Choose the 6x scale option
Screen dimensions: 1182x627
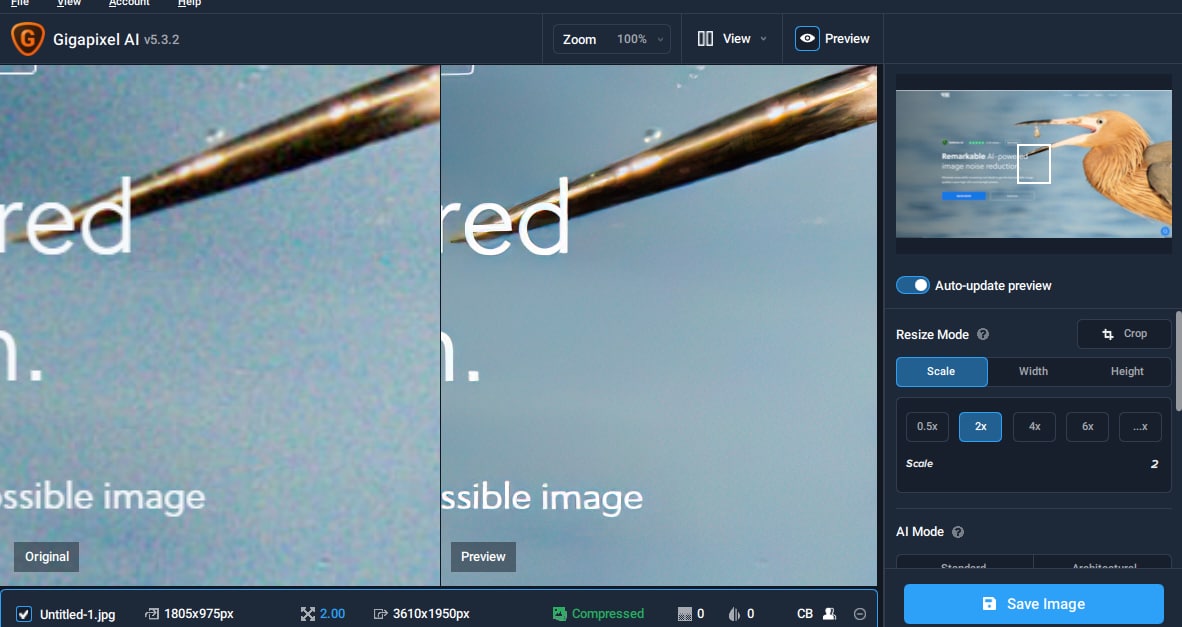click(x=1087, y=427)
